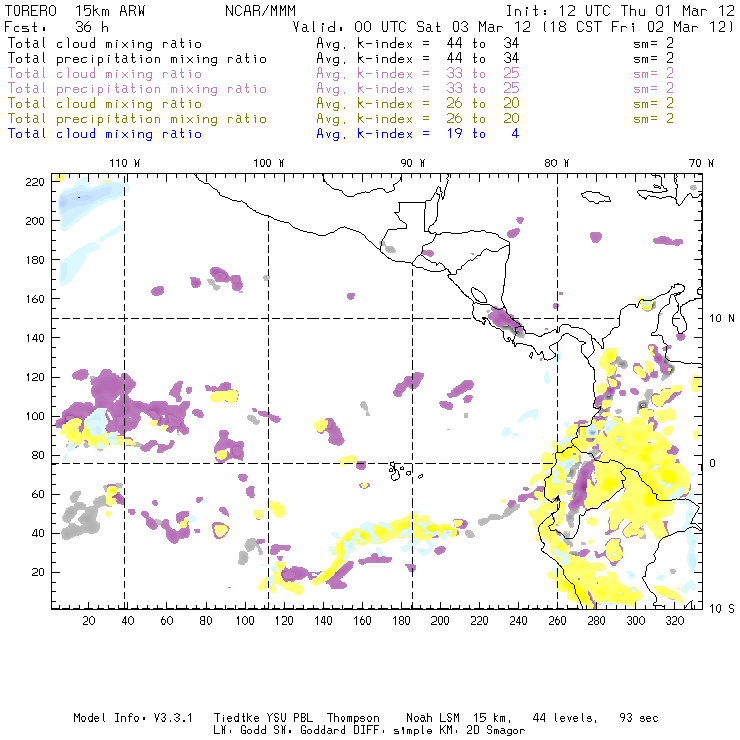Image resolution: width=740 pixels, height=740 pixels.
Task: Click purple "Avg. k-index = 33 to 25" cloud row
Action: 418,74
